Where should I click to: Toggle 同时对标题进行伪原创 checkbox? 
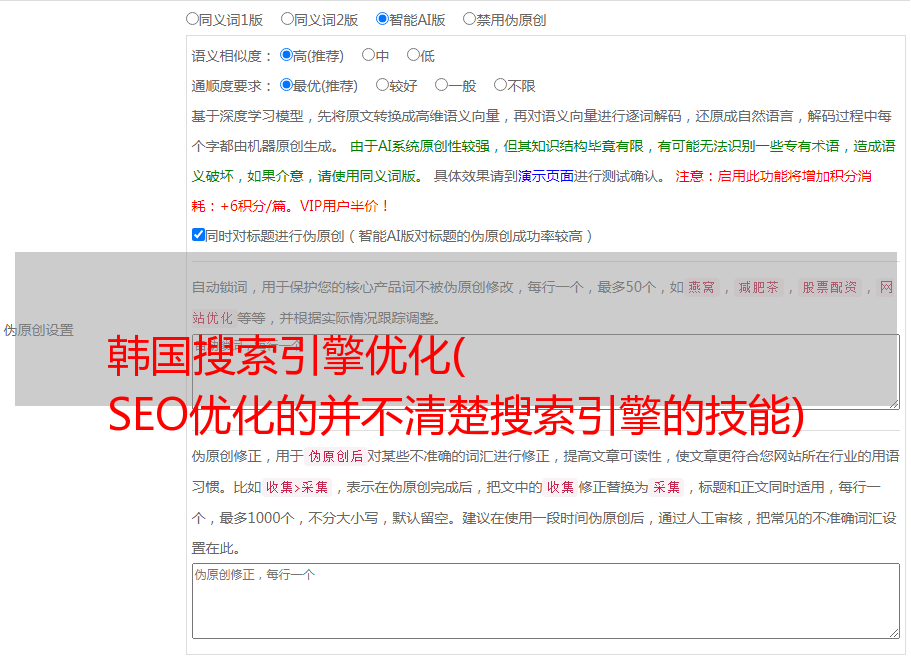pos(198,235)
